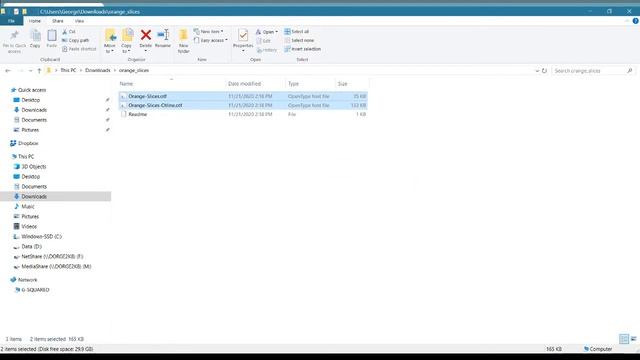Select This PC in navigation pane
The width and height of the screenshot is (640, 360).
pos(26,157)
